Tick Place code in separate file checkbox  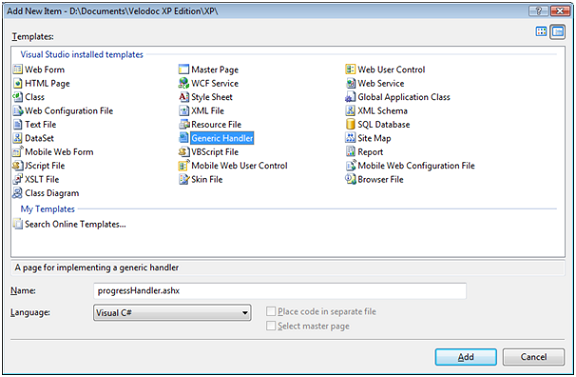click(x=271, y=312)
